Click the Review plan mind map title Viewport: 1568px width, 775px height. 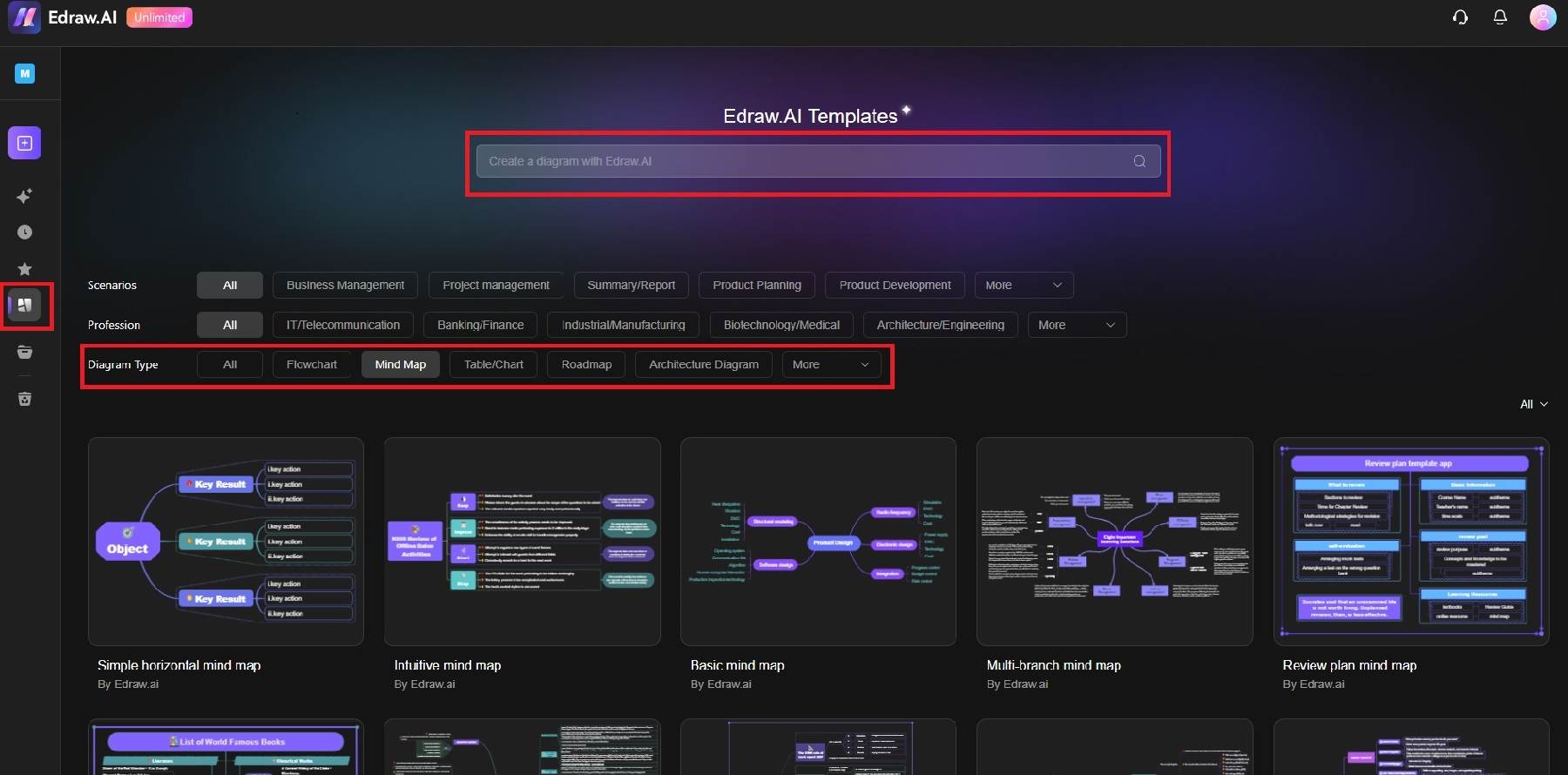1349,665
